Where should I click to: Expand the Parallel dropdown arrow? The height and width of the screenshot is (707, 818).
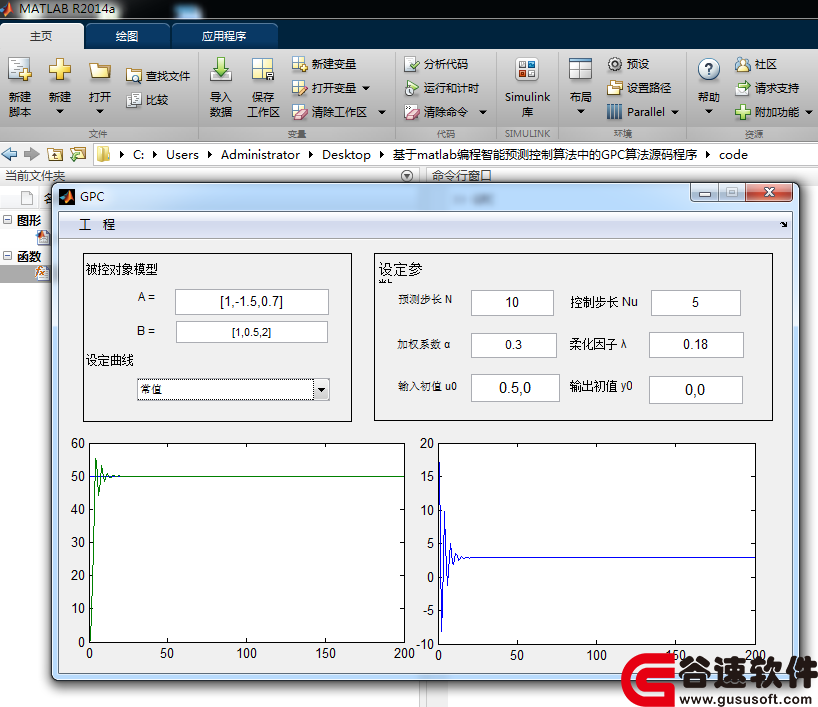[675, 112]
